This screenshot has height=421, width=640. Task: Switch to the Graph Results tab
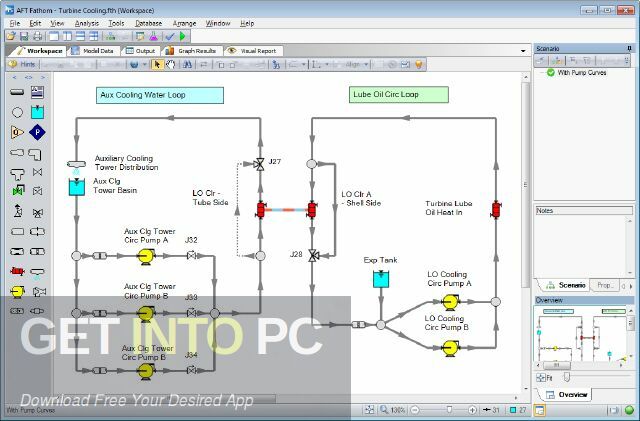point(191,51)
